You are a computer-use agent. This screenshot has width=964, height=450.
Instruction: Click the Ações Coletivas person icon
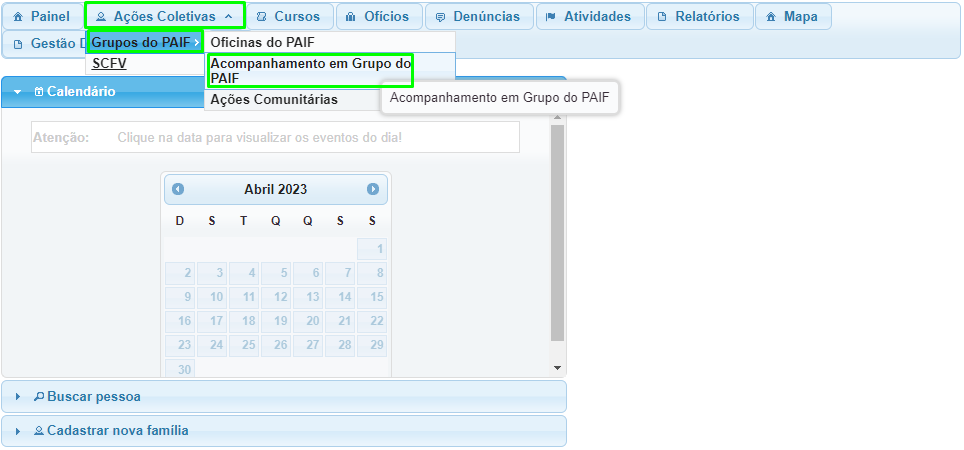pyautogui.click(x=101, y=17)
